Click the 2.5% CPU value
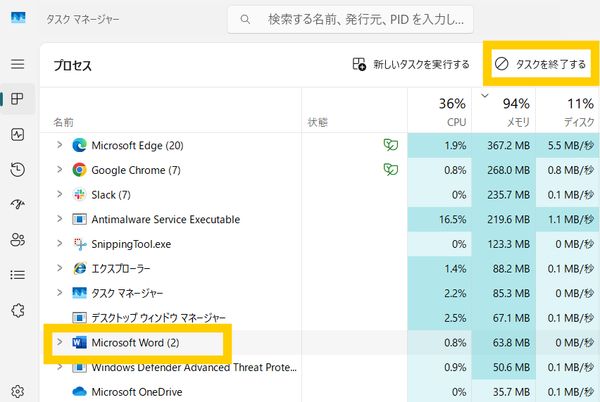Image resolution: width=600 pixels, height=402 pixels. [455, 318]
